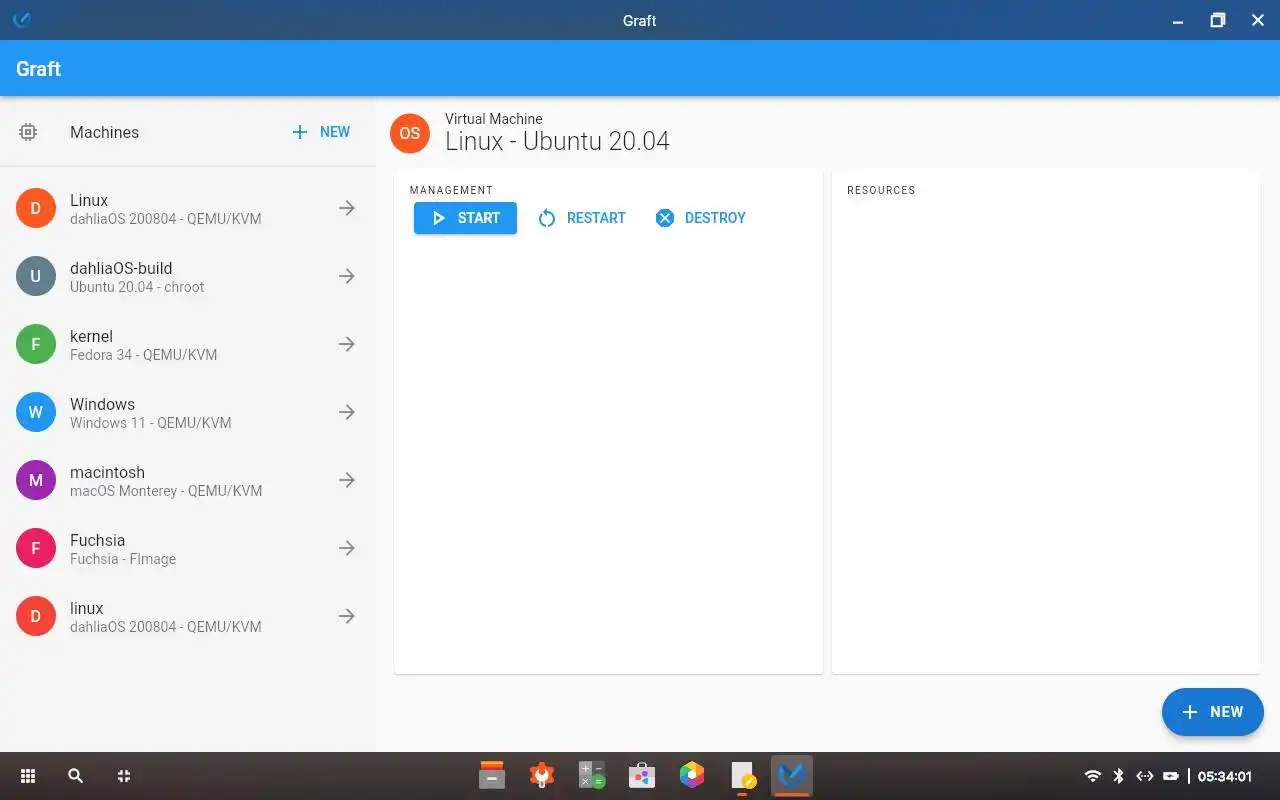Select the Fuchsia machine name
This screenshot has width=1280, height=800.
(x=97, y=540)
